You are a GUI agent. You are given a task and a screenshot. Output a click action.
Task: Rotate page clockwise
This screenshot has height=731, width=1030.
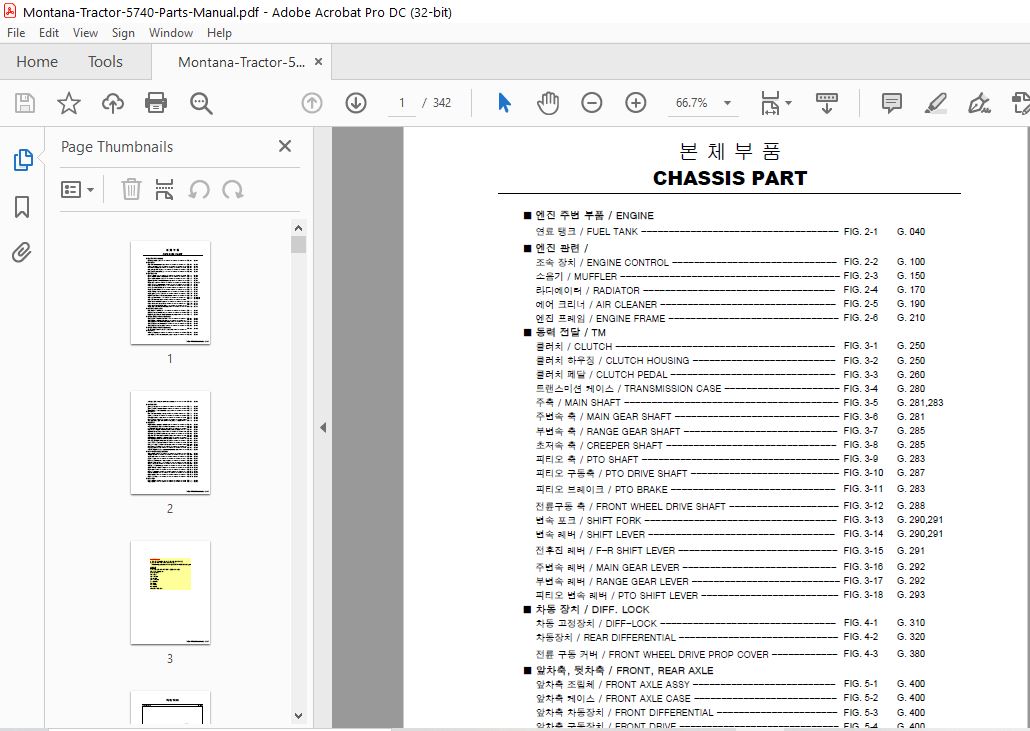pos(233,190)
